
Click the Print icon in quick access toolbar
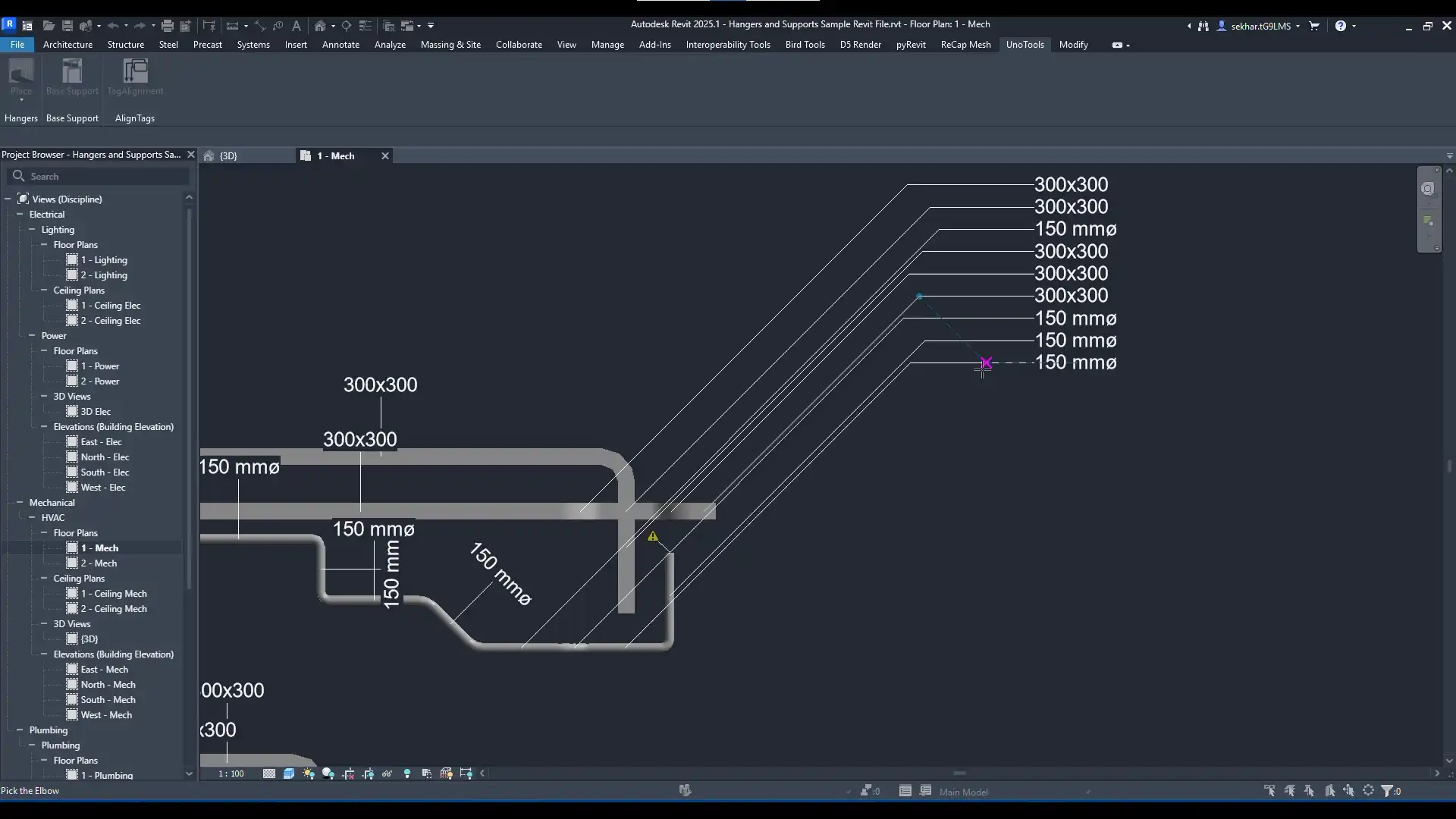click(167, 26)
